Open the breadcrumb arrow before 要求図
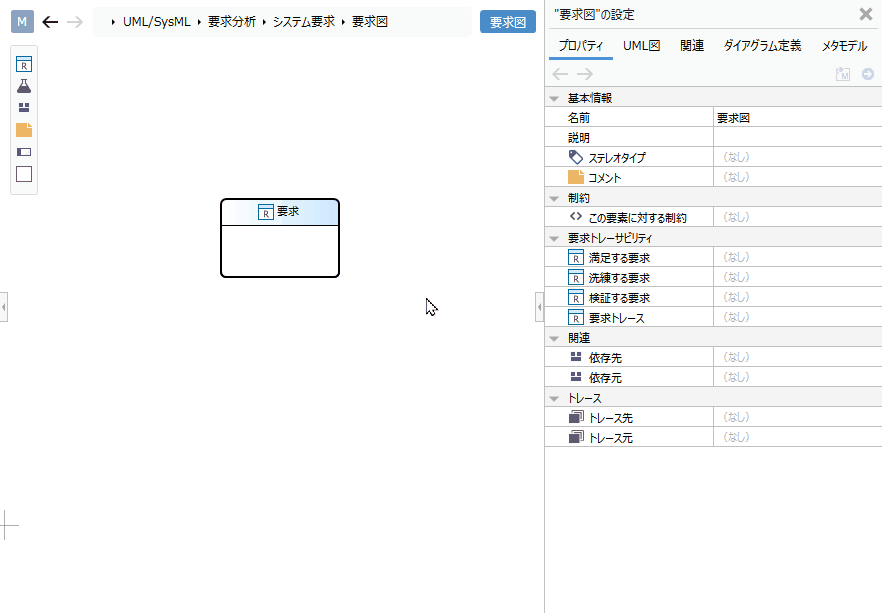Image resolution: width=882 pixels, height=613 pixels. 343,22
